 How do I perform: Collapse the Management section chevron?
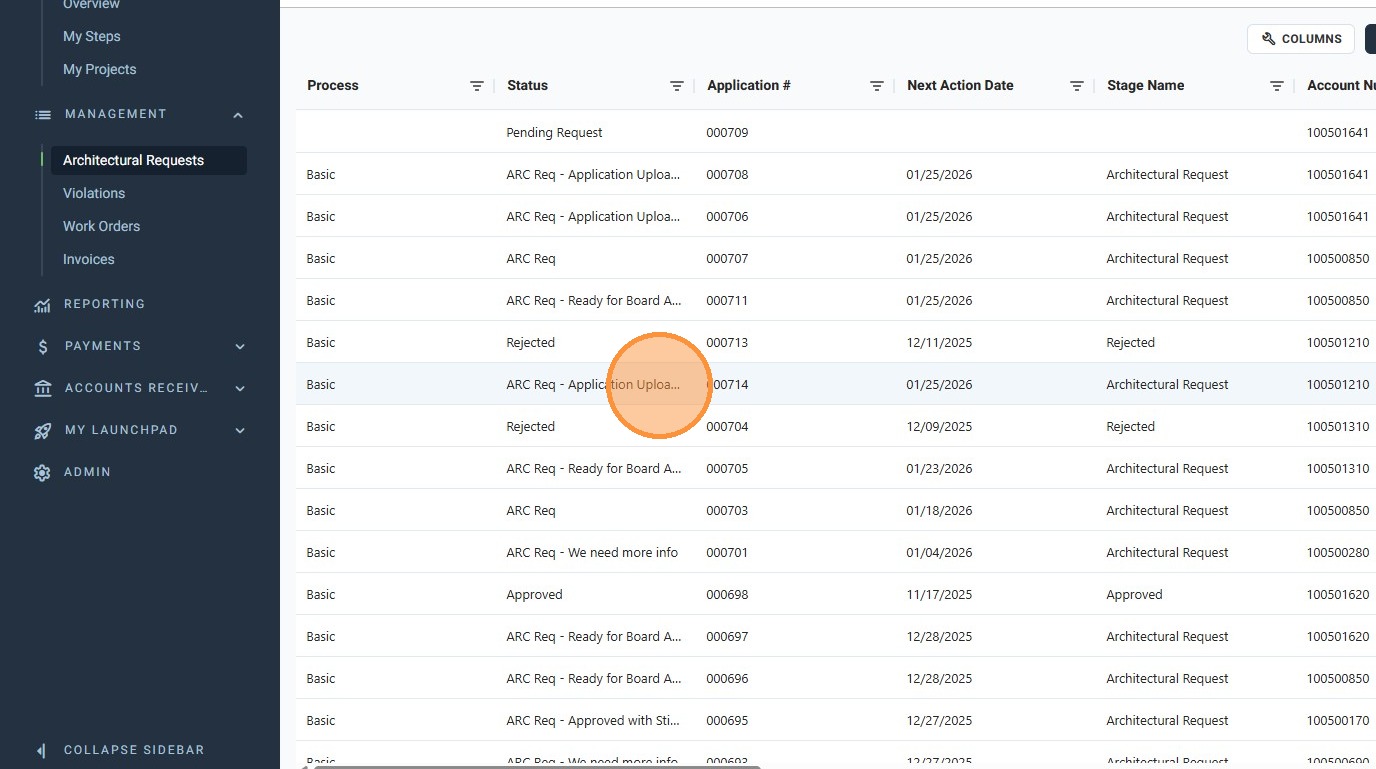point(238,115)
